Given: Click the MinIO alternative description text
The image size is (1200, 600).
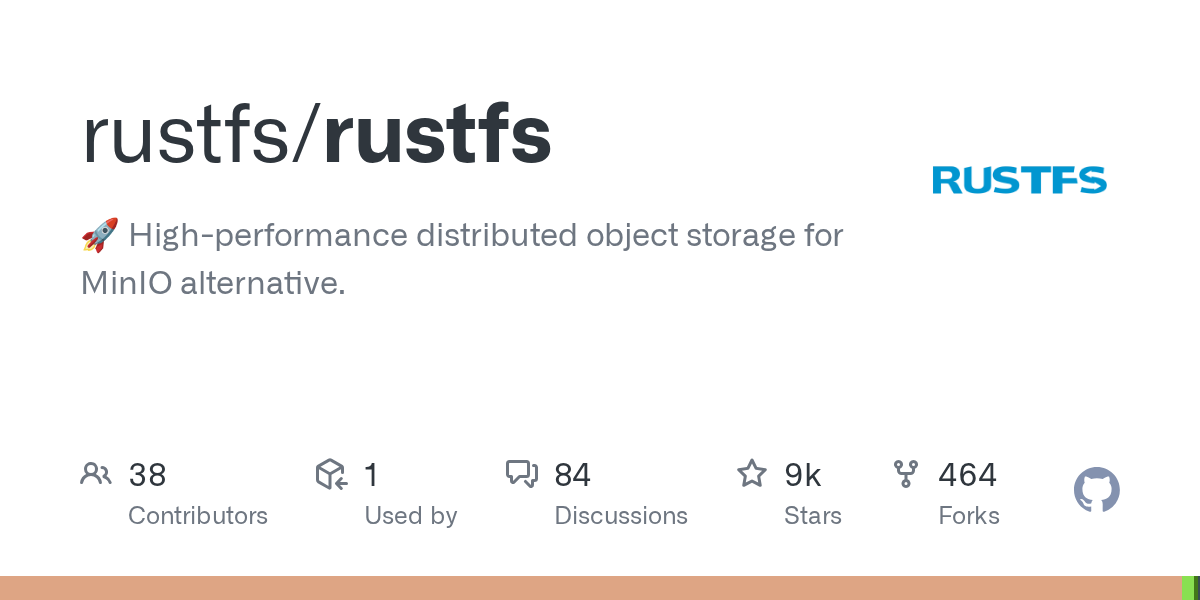Looking at the screenshot, I should pos(213,284).
